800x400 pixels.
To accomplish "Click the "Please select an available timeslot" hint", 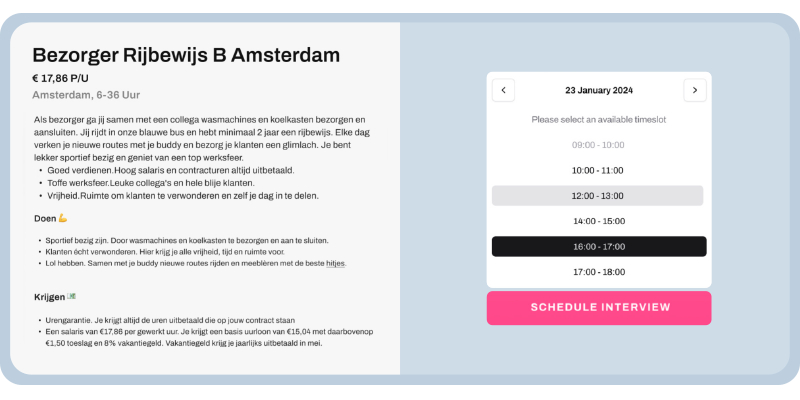I will pos(599,119).
